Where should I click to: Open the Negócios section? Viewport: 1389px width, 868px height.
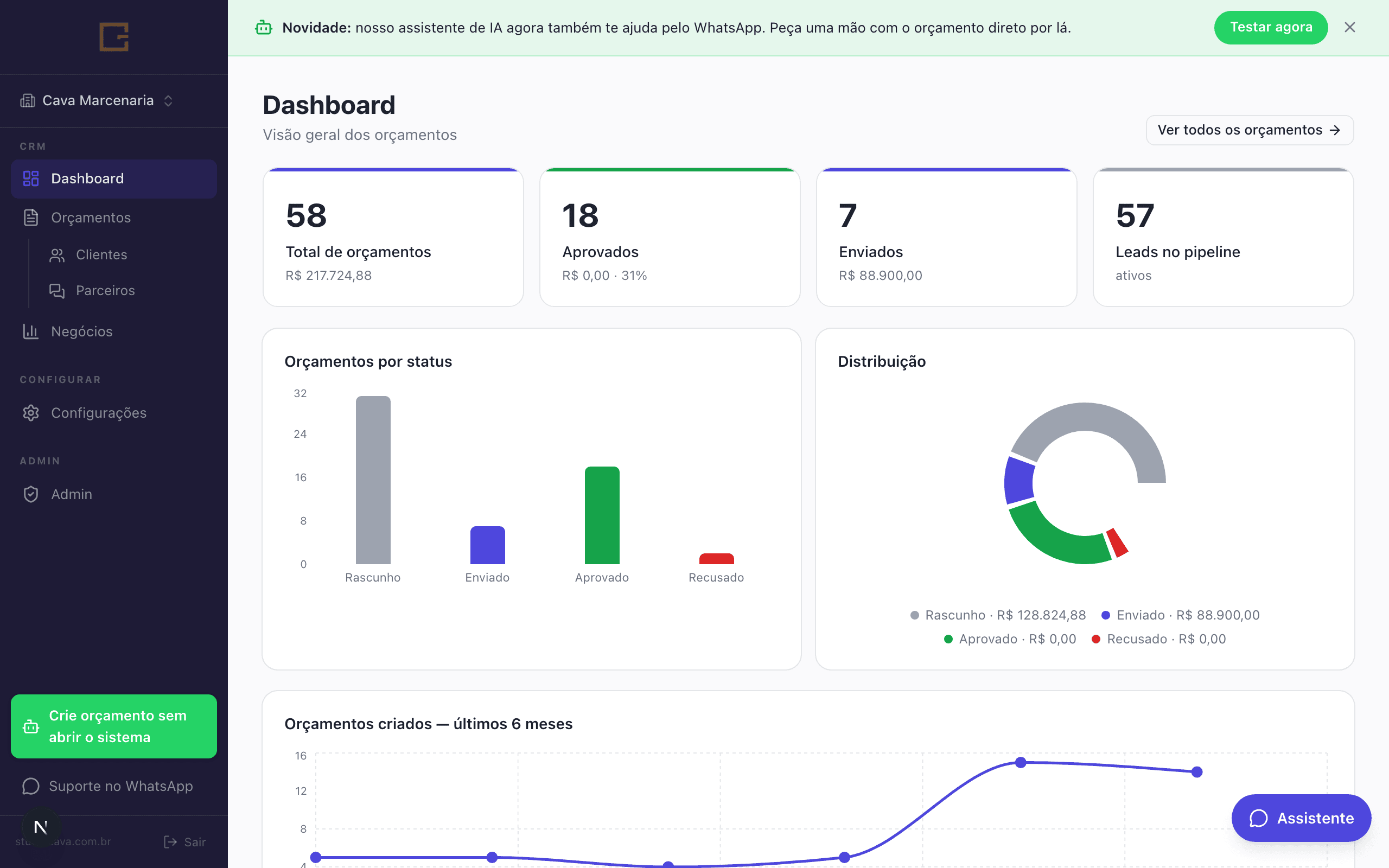[113, 331]
